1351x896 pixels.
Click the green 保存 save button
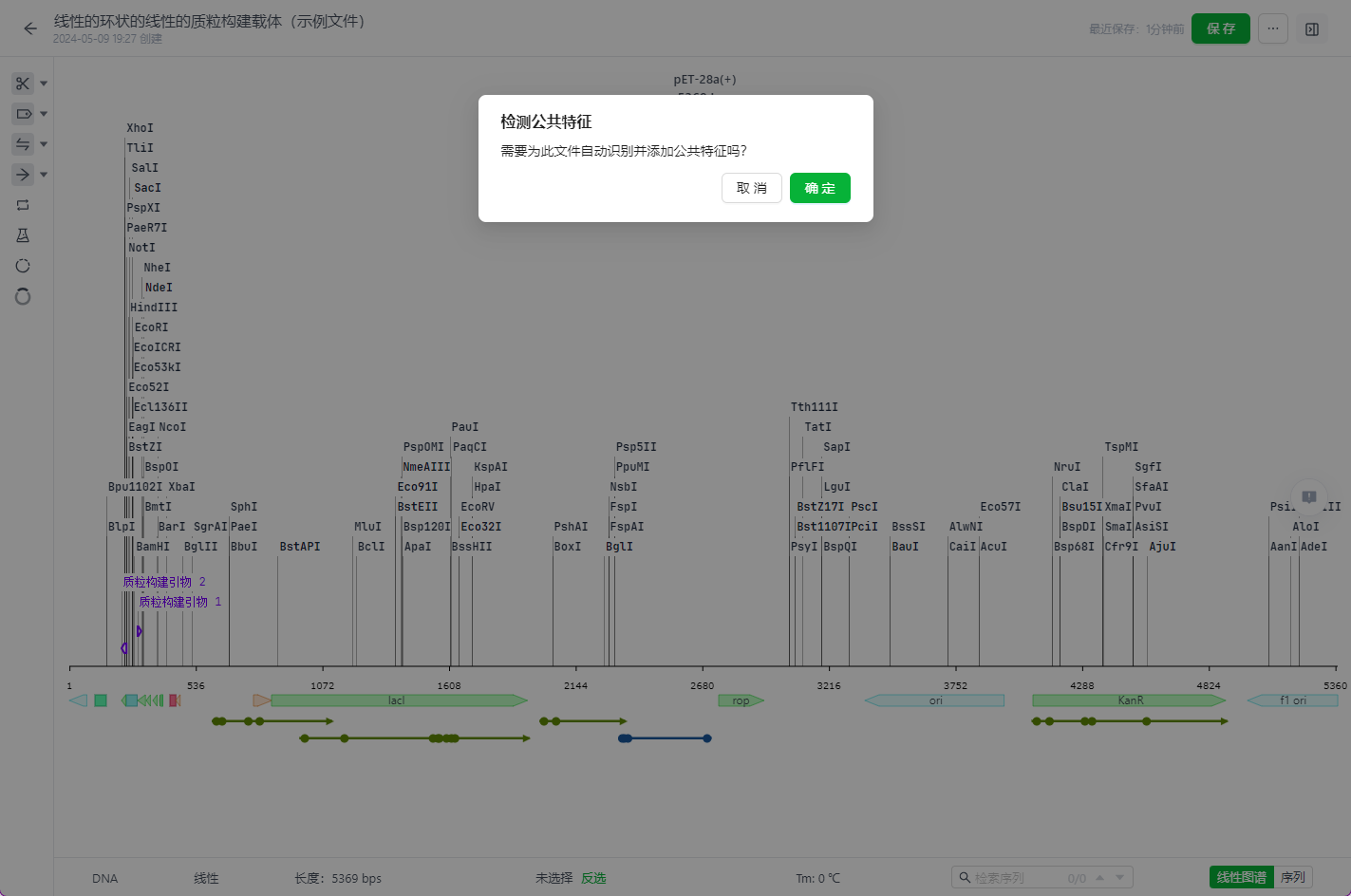[1220, 28]
